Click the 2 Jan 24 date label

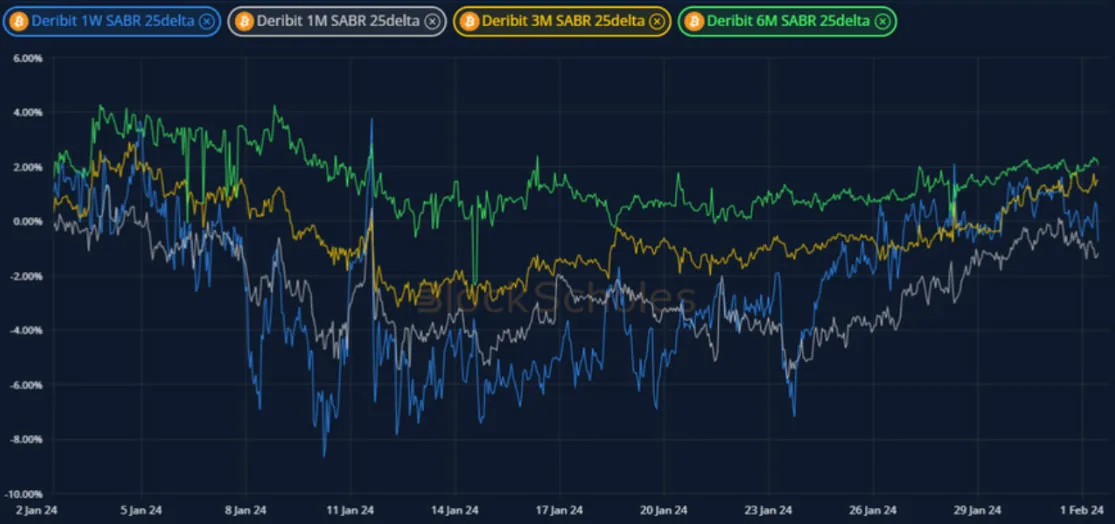pyautogui.click(x=36, y=510)
